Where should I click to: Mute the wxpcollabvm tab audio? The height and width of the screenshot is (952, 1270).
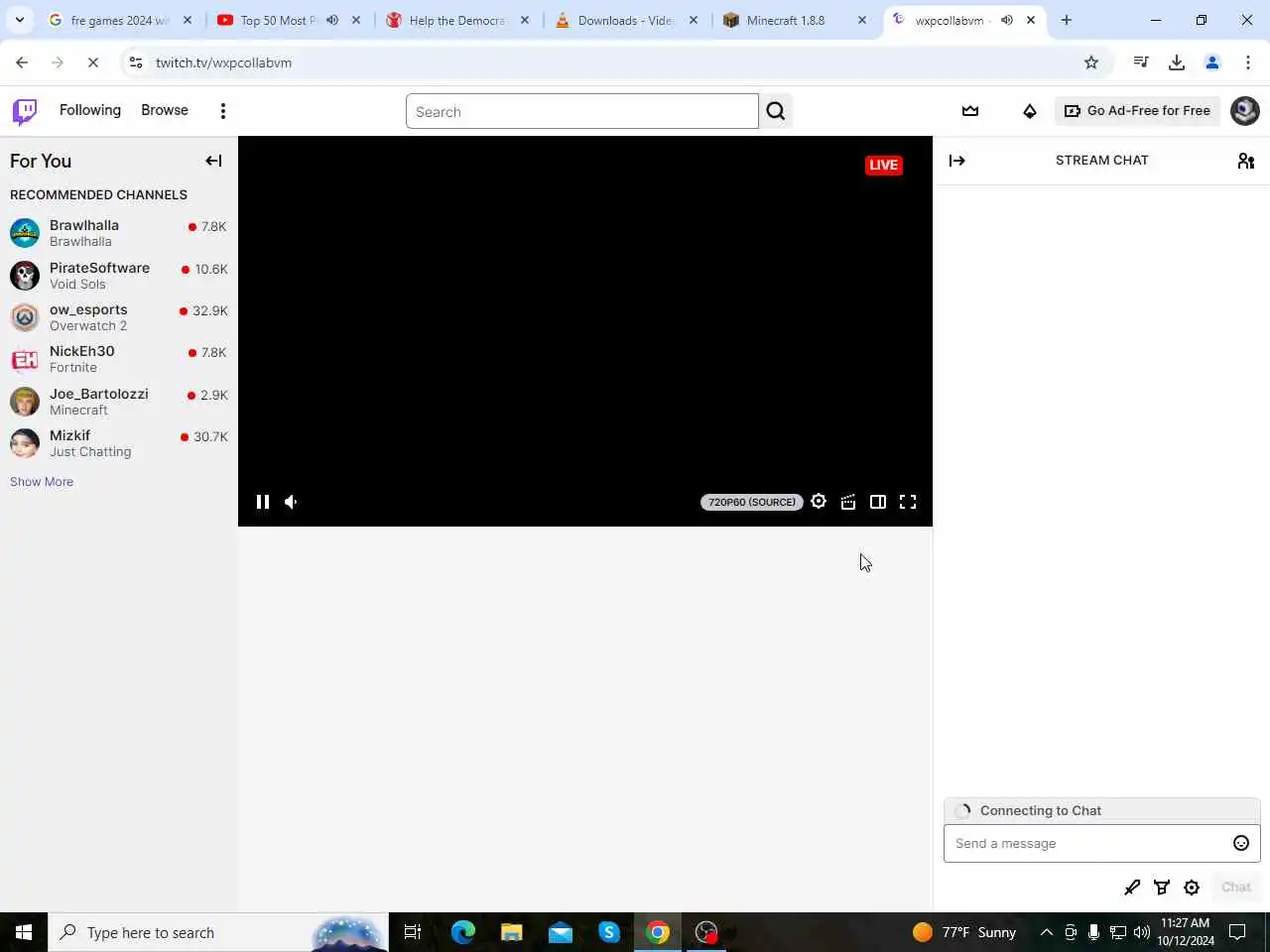1006,20
